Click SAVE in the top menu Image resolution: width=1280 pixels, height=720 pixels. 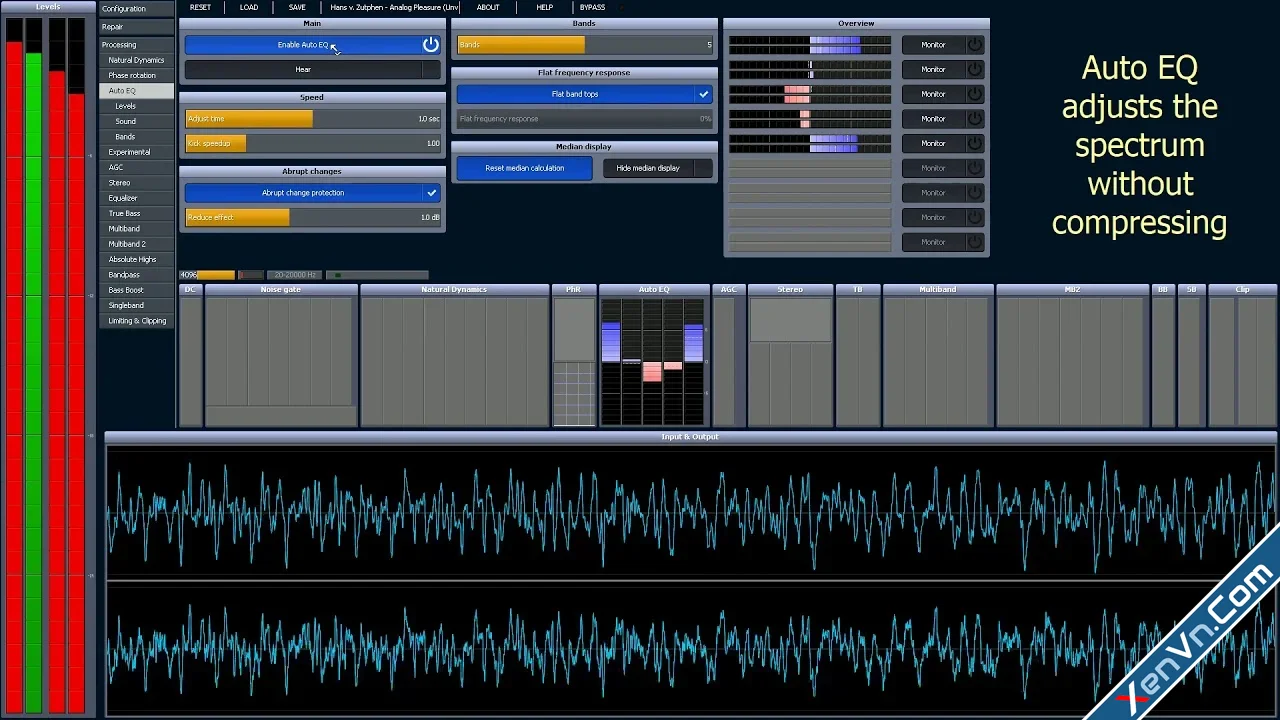click(x=297, y=7)
